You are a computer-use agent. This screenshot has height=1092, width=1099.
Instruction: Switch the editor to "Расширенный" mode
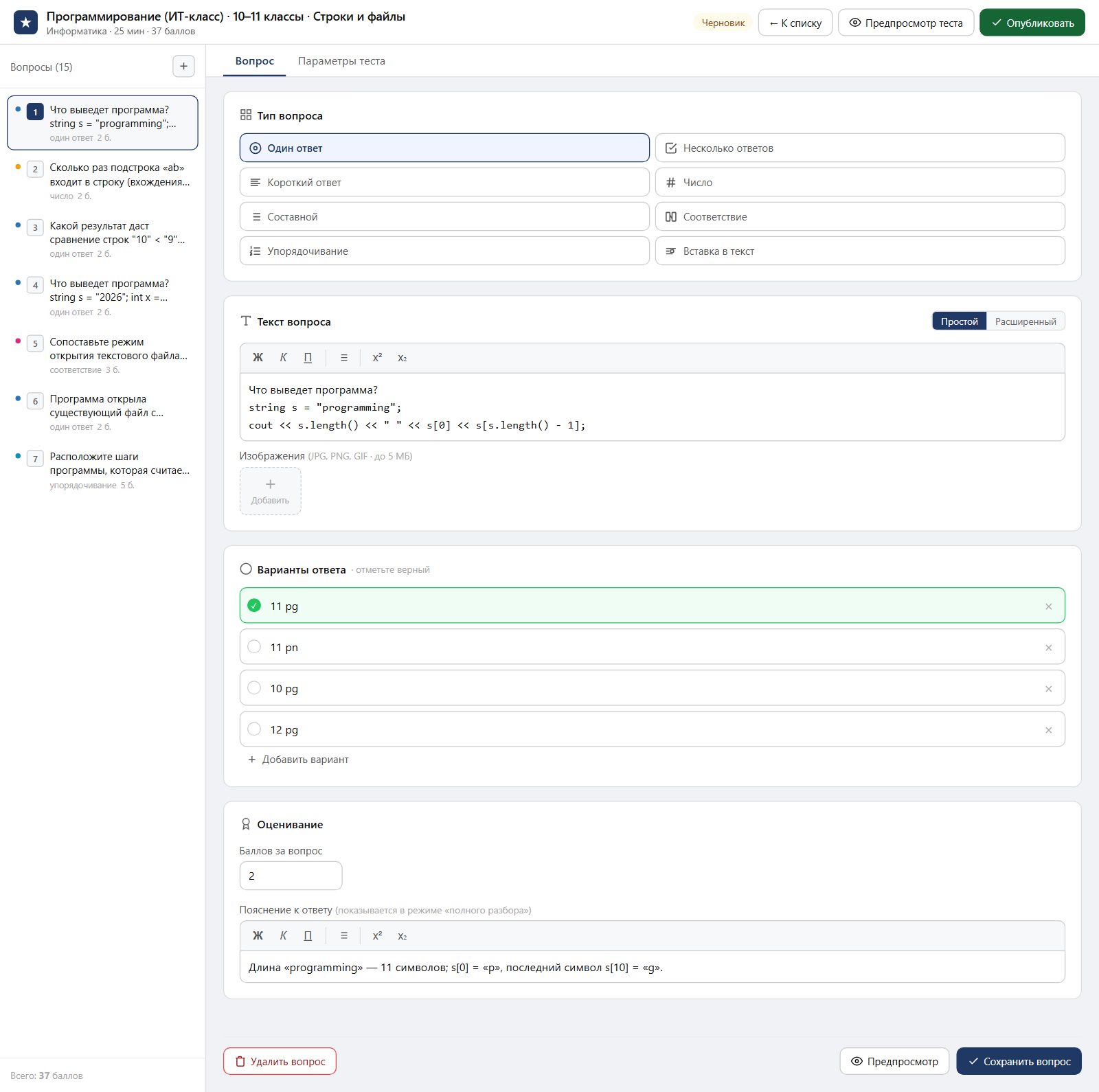(1026, 321)
